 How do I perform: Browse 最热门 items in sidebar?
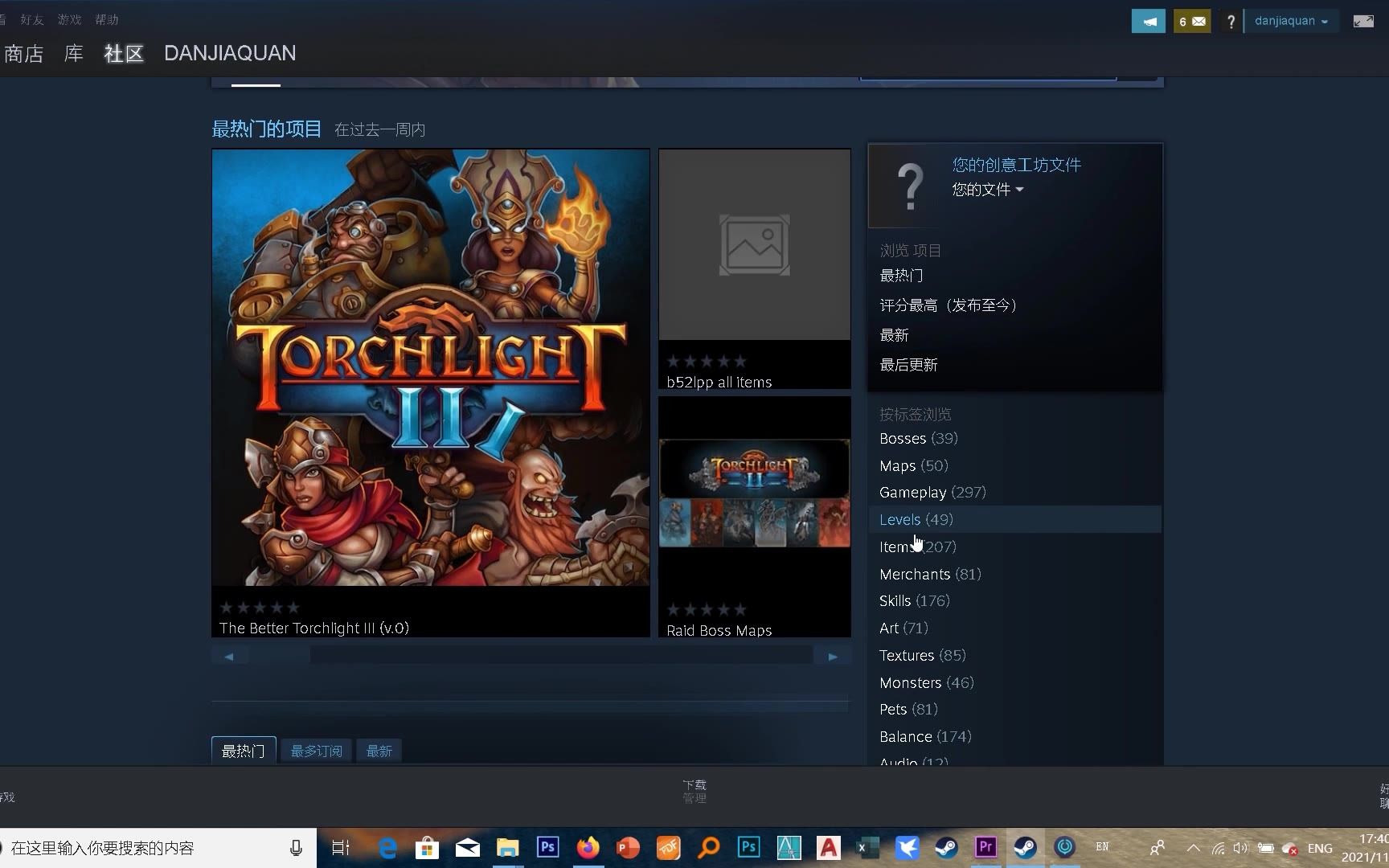901,276
